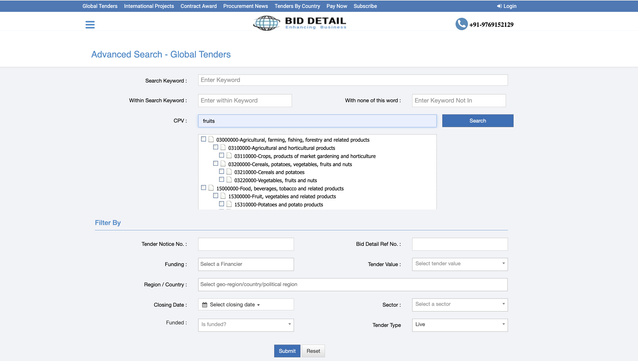Select '15310000-Potatoes and potato products' row text
The width and height of the screenshot is (638, 361).
click(279, 205)
